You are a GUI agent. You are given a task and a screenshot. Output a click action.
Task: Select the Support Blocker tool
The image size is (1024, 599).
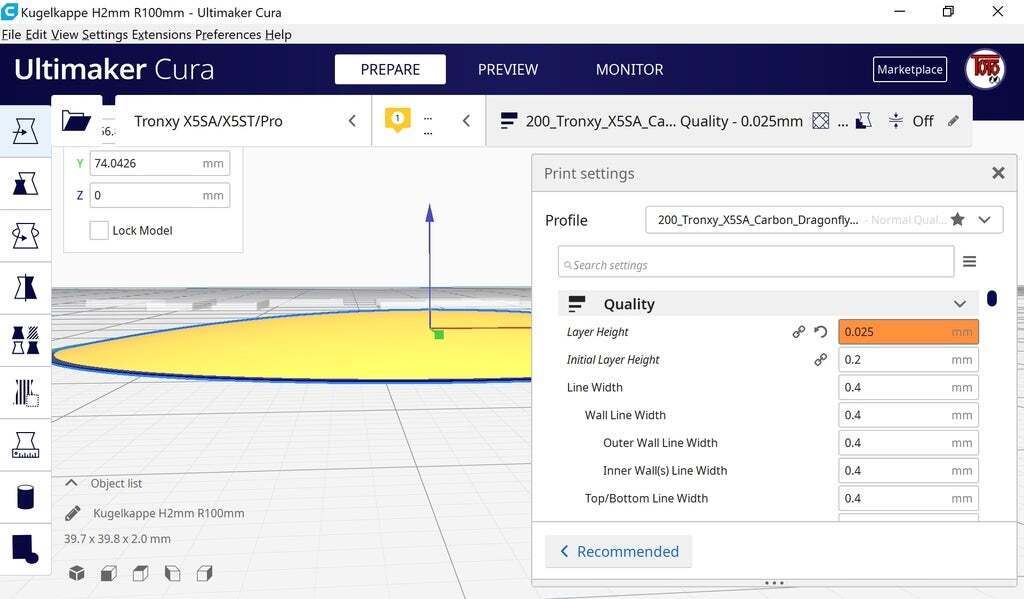(x=25, y=393)
